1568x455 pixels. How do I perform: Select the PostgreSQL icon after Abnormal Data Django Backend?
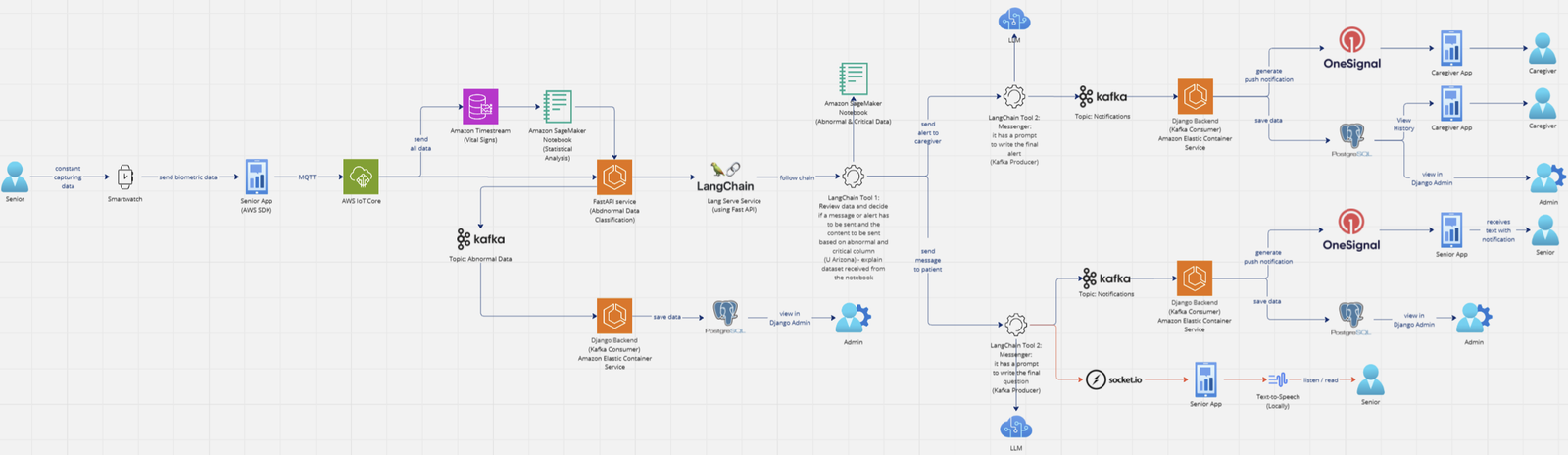point(725,314)
